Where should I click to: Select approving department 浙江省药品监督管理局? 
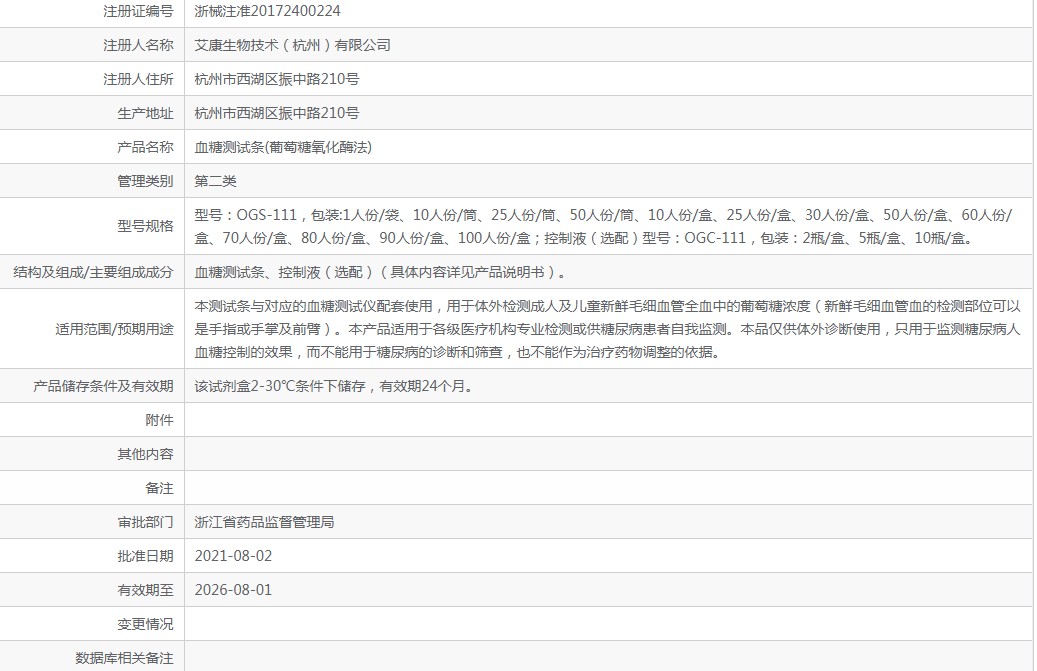click(264, 522)
